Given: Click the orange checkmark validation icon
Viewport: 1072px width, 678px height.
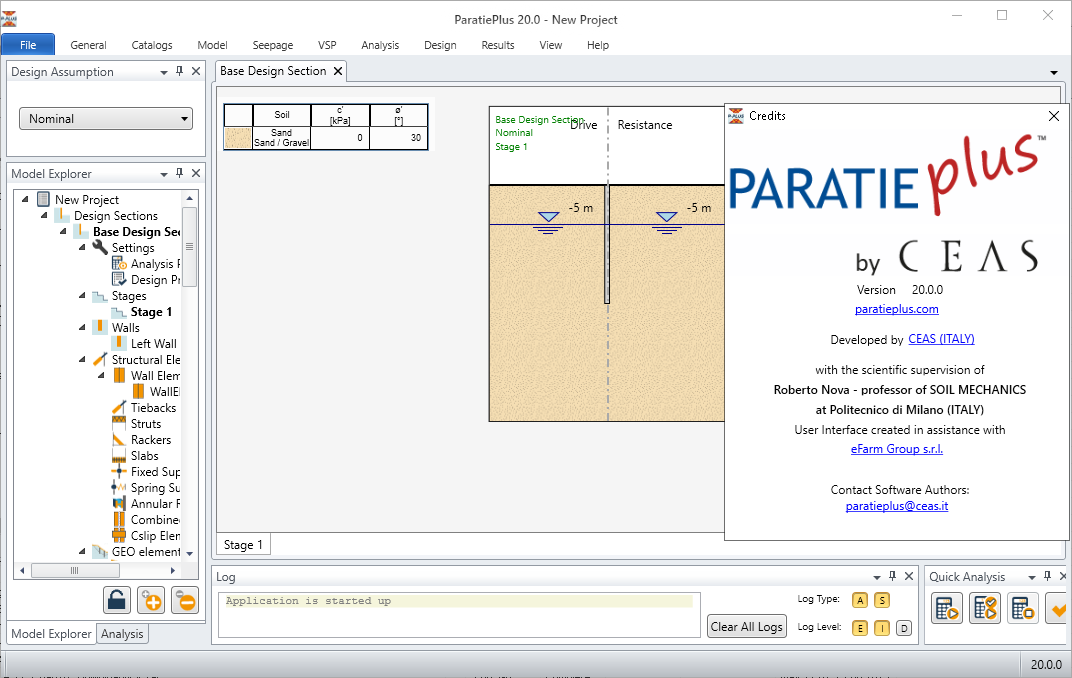Looking at the screenshot, I should [x=1057, y=608].
